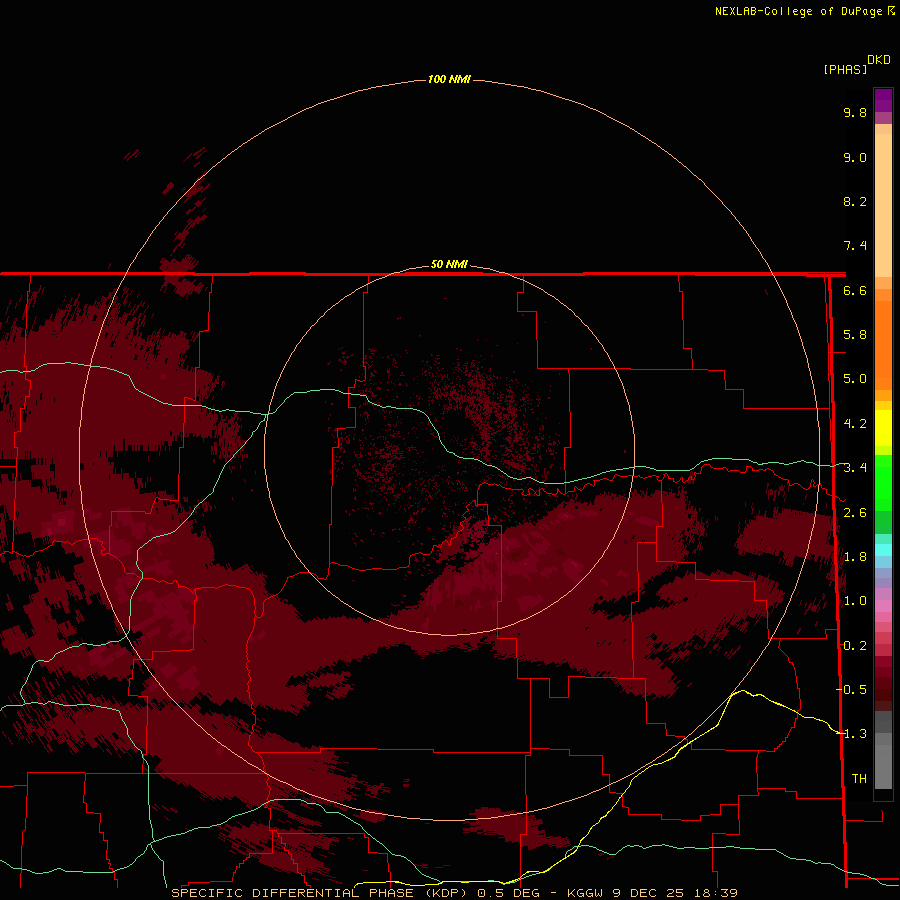The width and height of the screenshot is (900, 900).
Task: Click the 9.8 scale value
Action: [855, 112]
